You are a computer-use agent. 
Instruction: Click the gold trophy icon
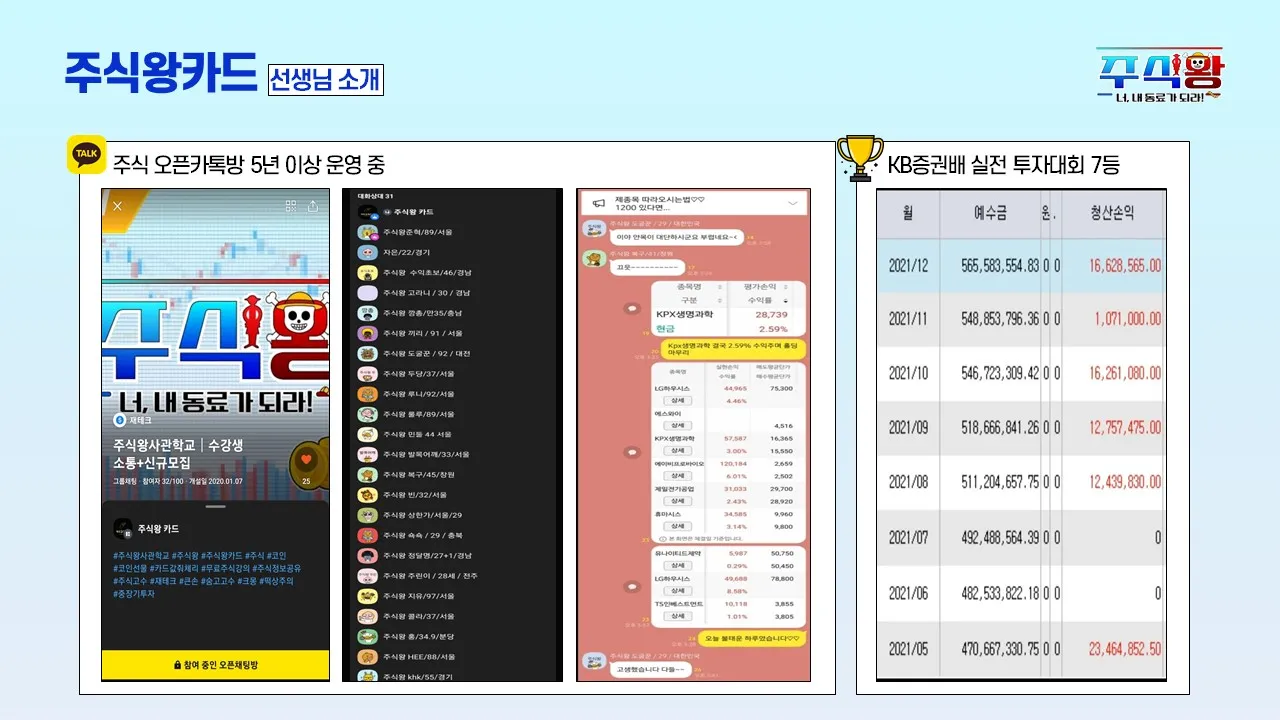tap(859, 158)
